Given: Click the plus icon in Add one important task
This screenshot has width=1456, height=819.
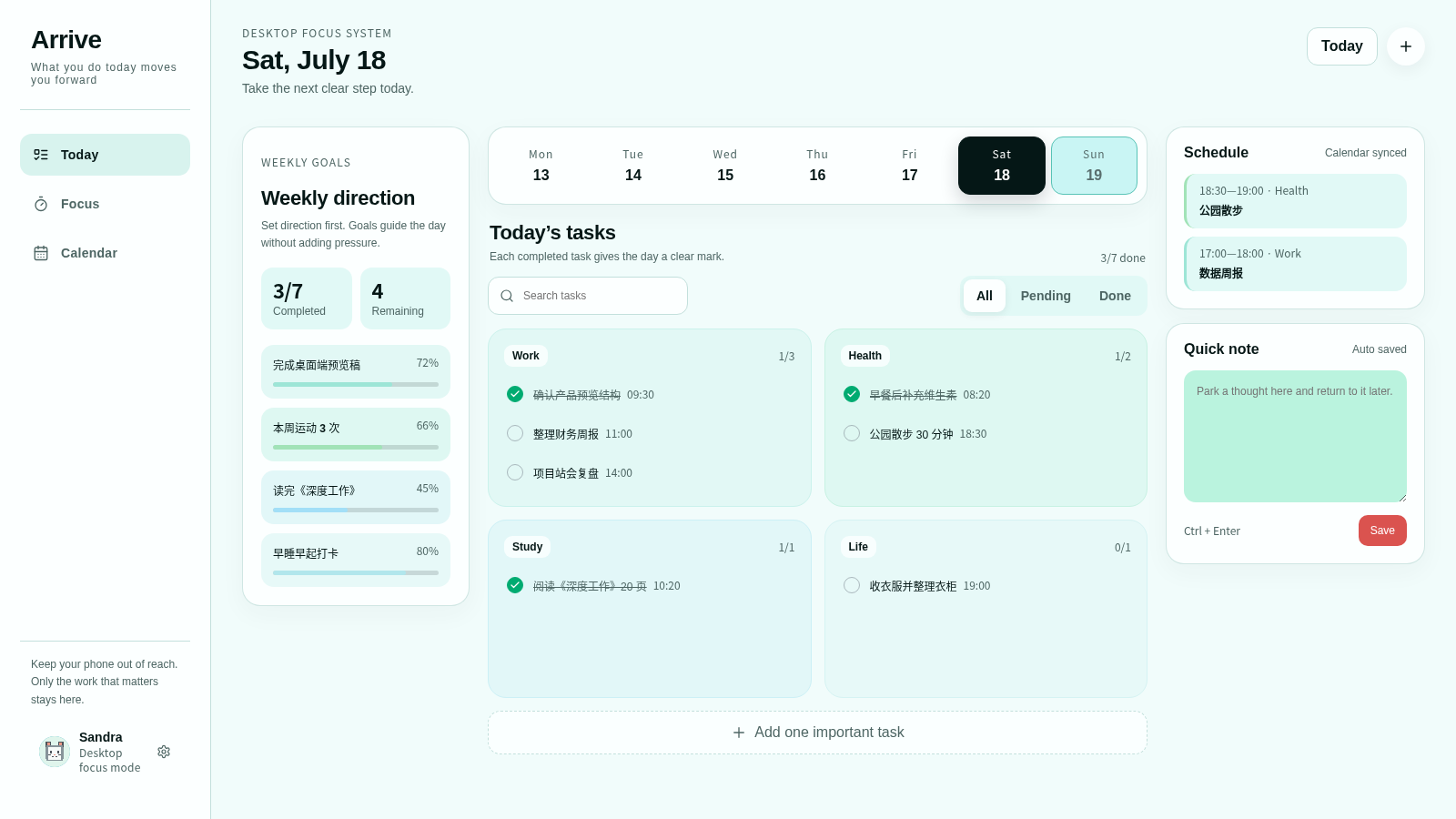Looking at the screenshot, I should tap(739, 733).
